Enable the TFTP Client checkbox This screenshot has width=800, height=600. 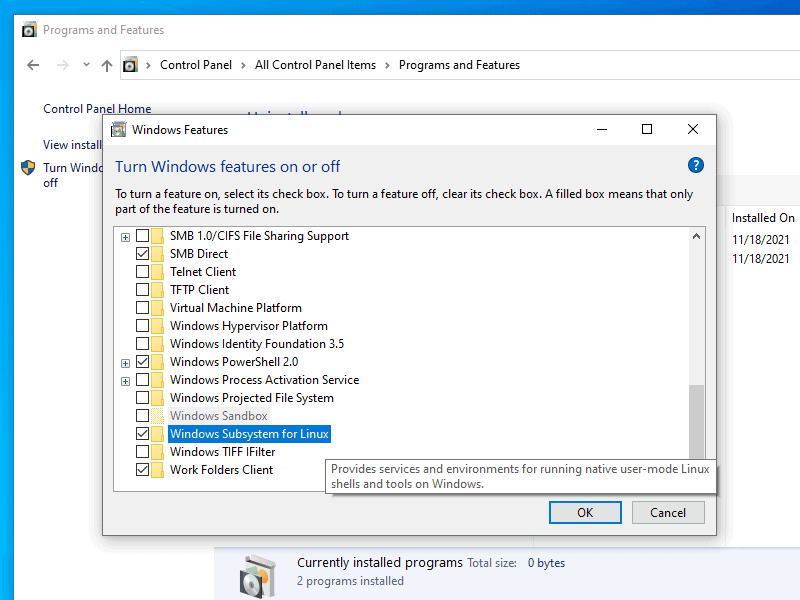point(142,290)
